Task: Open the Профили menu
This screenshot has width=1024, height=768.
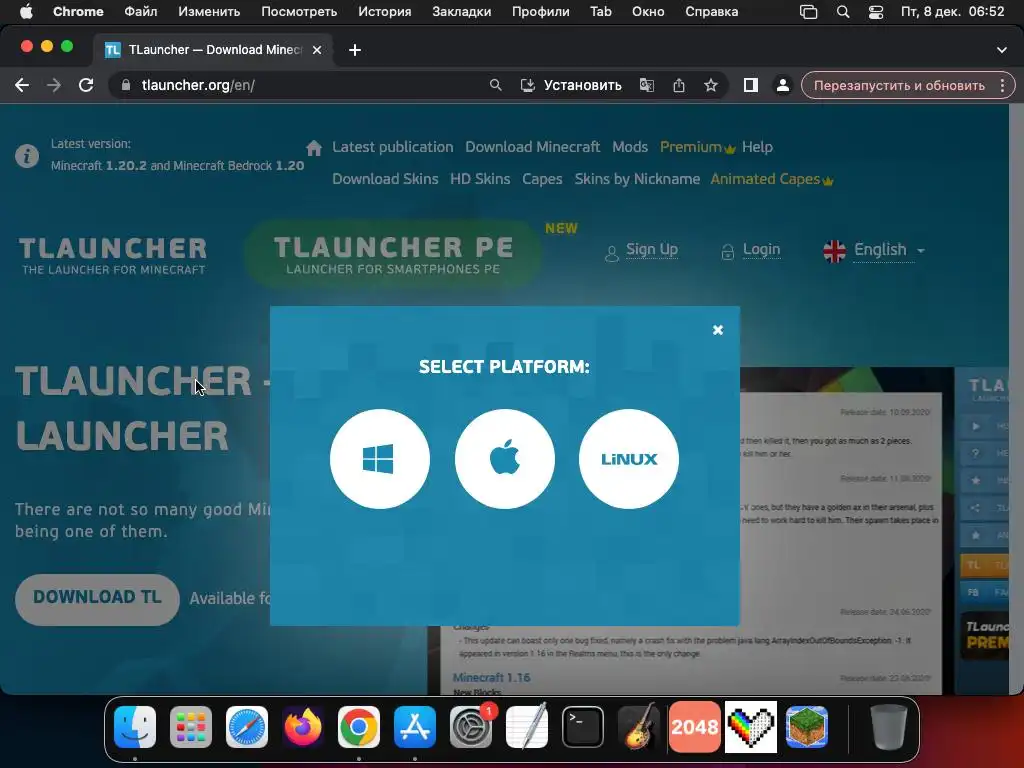Action: pyautogui.click(x=540, y=12)
